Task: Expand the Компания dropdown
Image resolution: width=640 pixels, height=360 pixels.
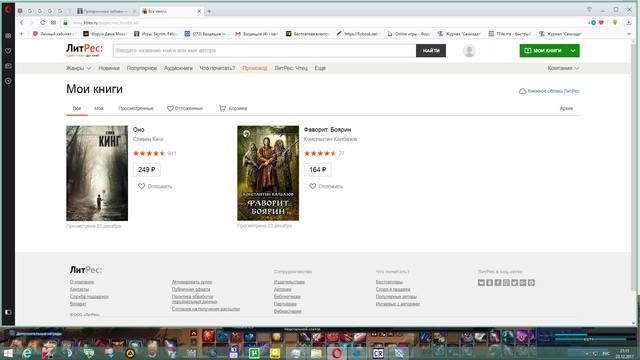Action: pyautogui.click(x=563, y=68)
